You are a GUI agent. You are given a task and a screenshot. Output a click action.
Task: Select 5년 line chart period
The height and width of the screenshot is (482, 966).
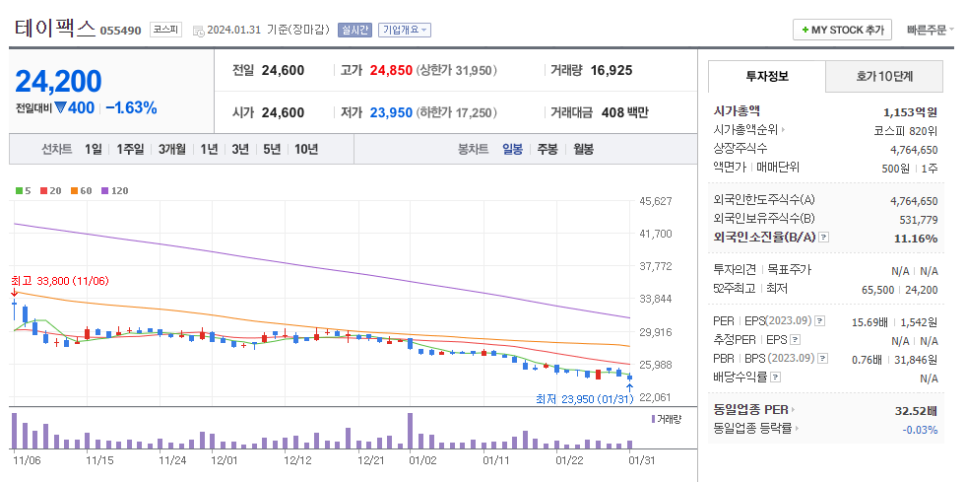pyautogui.click(x=271, y=149)
